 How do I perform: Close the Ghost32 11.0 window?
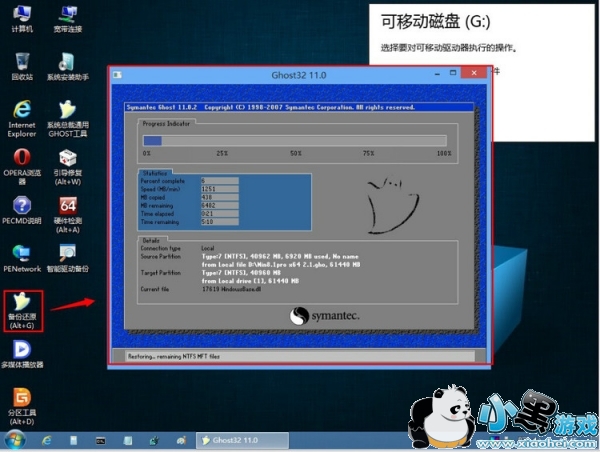pyautogui.click(x=474, y=73)
